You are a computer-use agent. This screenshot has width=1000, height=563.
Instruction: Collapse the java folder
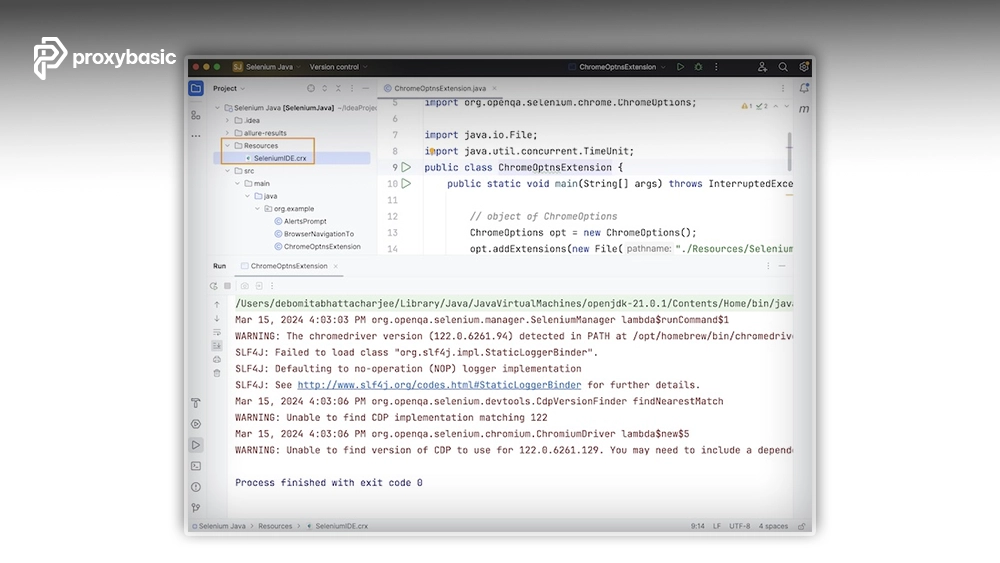click(x=247, y=196)
